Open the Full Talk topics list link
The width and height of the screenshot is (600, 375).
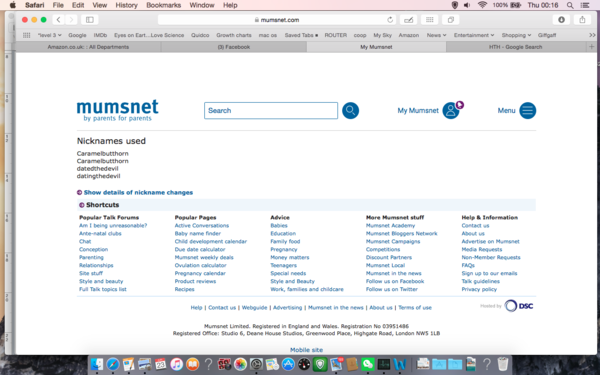pos(103,289)
